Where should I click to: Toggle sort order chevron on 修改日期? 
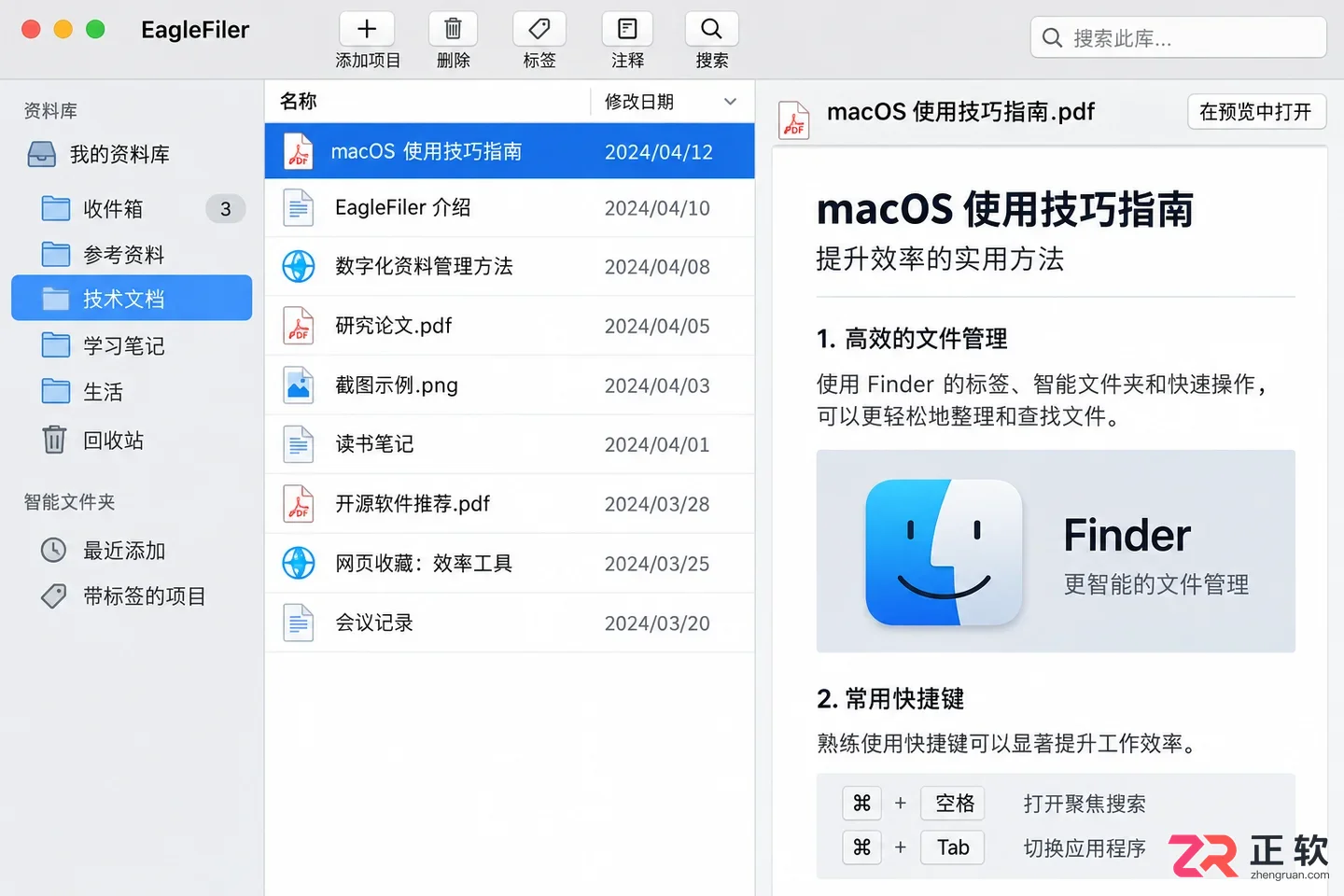coord(730,102)
